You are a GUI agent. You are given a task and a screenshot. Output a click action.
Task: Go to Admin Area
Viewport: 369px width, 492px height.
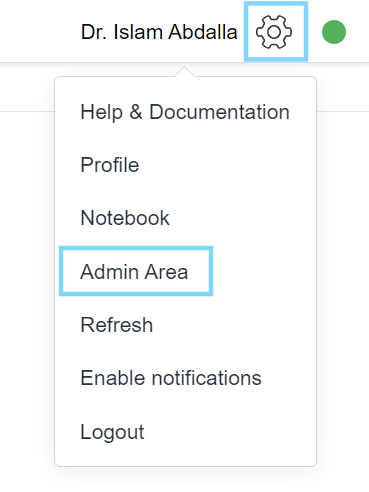click(x=134, y=271)
